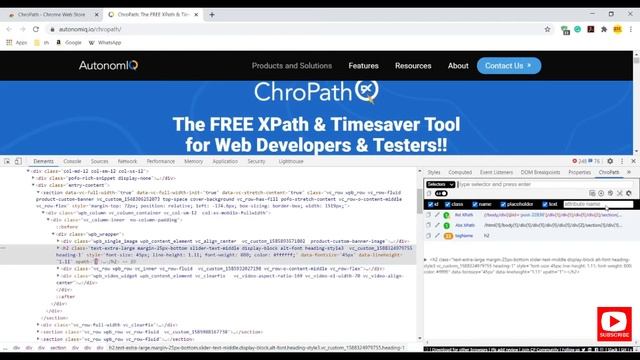Click the DevTools inspect element picker icon

(7, 161)
